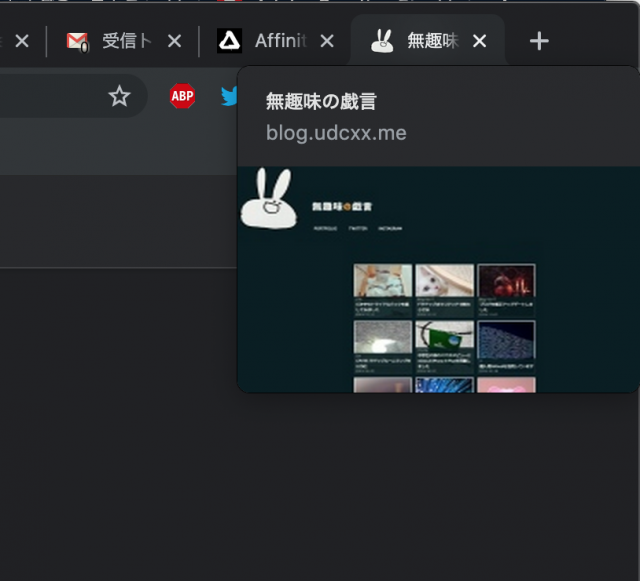Close the leftmost partially visible tab
Viewport: 640px width, 581px height.
(22, 41)
